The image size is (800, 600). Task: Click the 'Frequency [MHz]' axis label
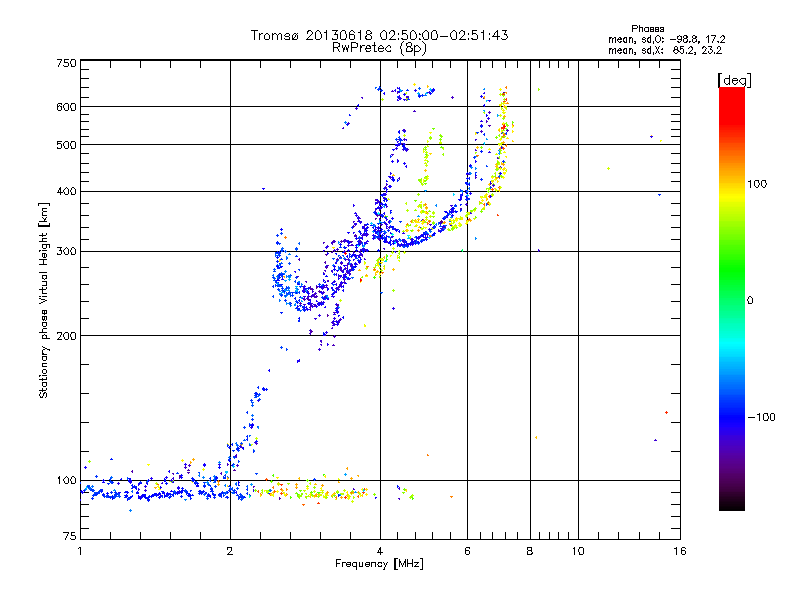pos(379,564)
